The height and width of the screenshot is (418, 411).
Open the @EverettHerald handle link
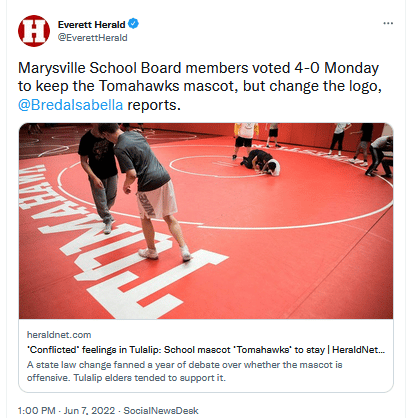click(92, 38)
